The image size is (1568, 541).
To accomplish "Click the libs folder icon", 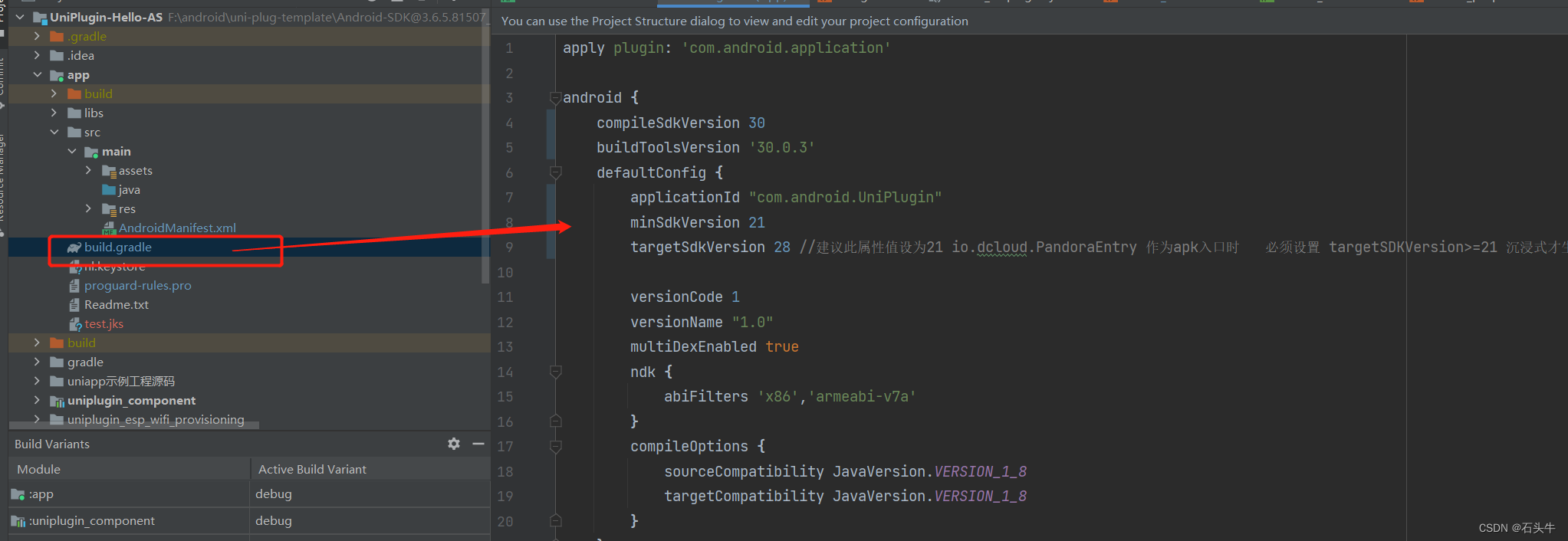I will (x=74, y=113).
